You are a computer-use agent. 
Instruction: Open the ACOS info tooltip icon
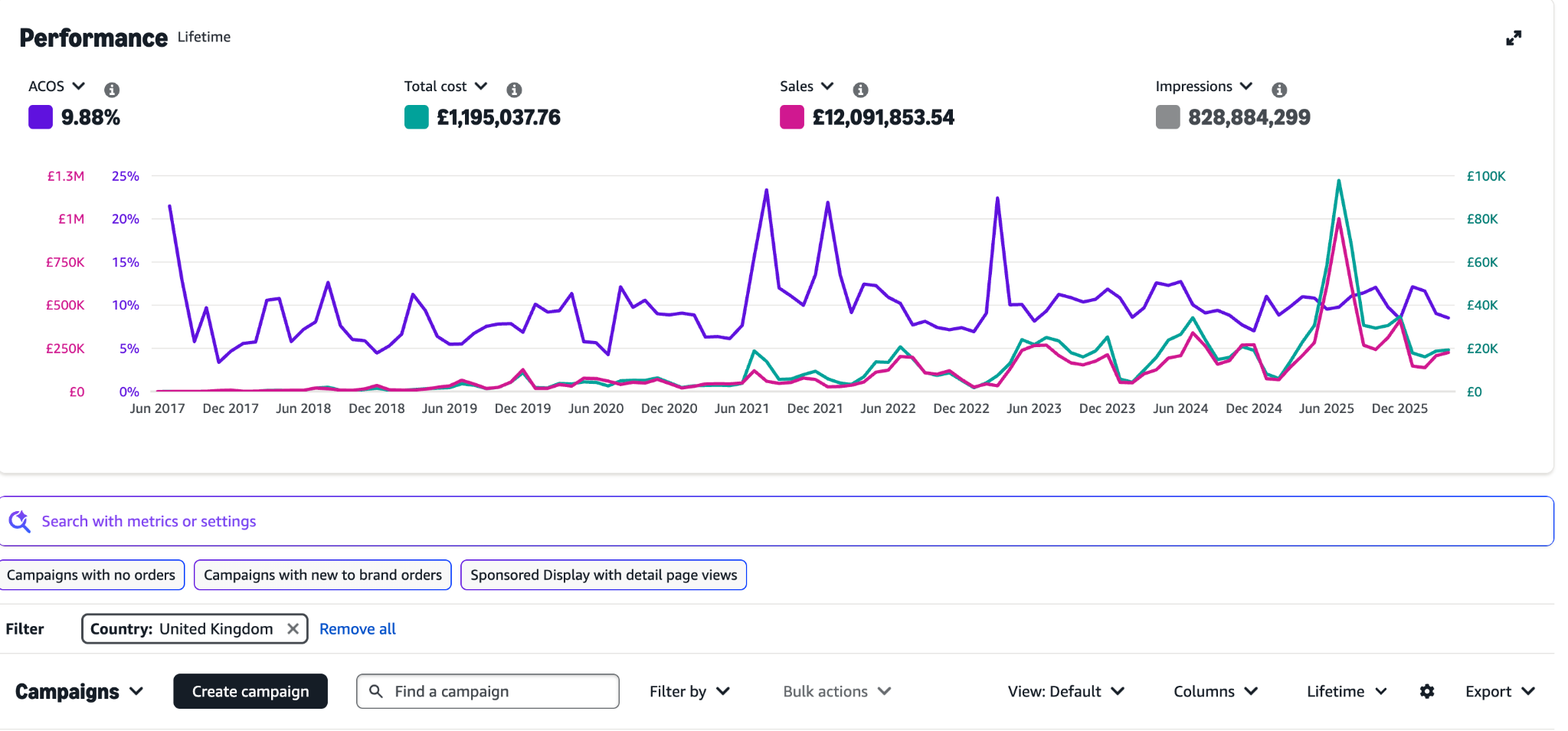point(112,90)
